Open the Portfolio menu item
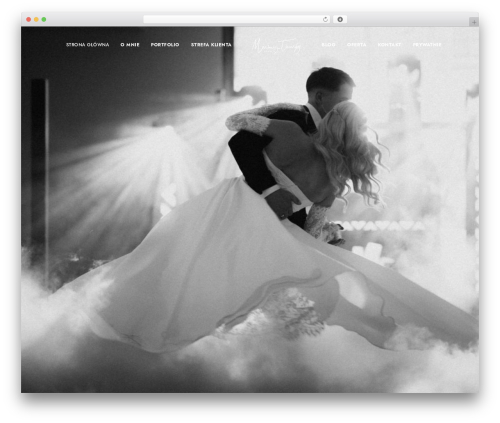 tap(165, 45)
